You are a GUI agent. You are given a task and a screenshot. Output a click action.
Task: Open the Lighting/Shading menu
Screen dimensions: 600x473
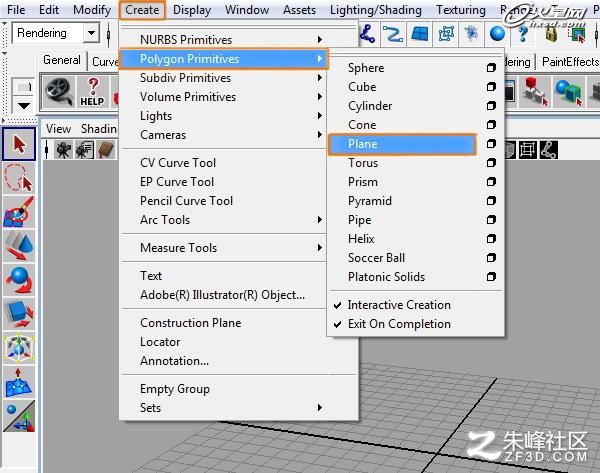tap(376, 10)
